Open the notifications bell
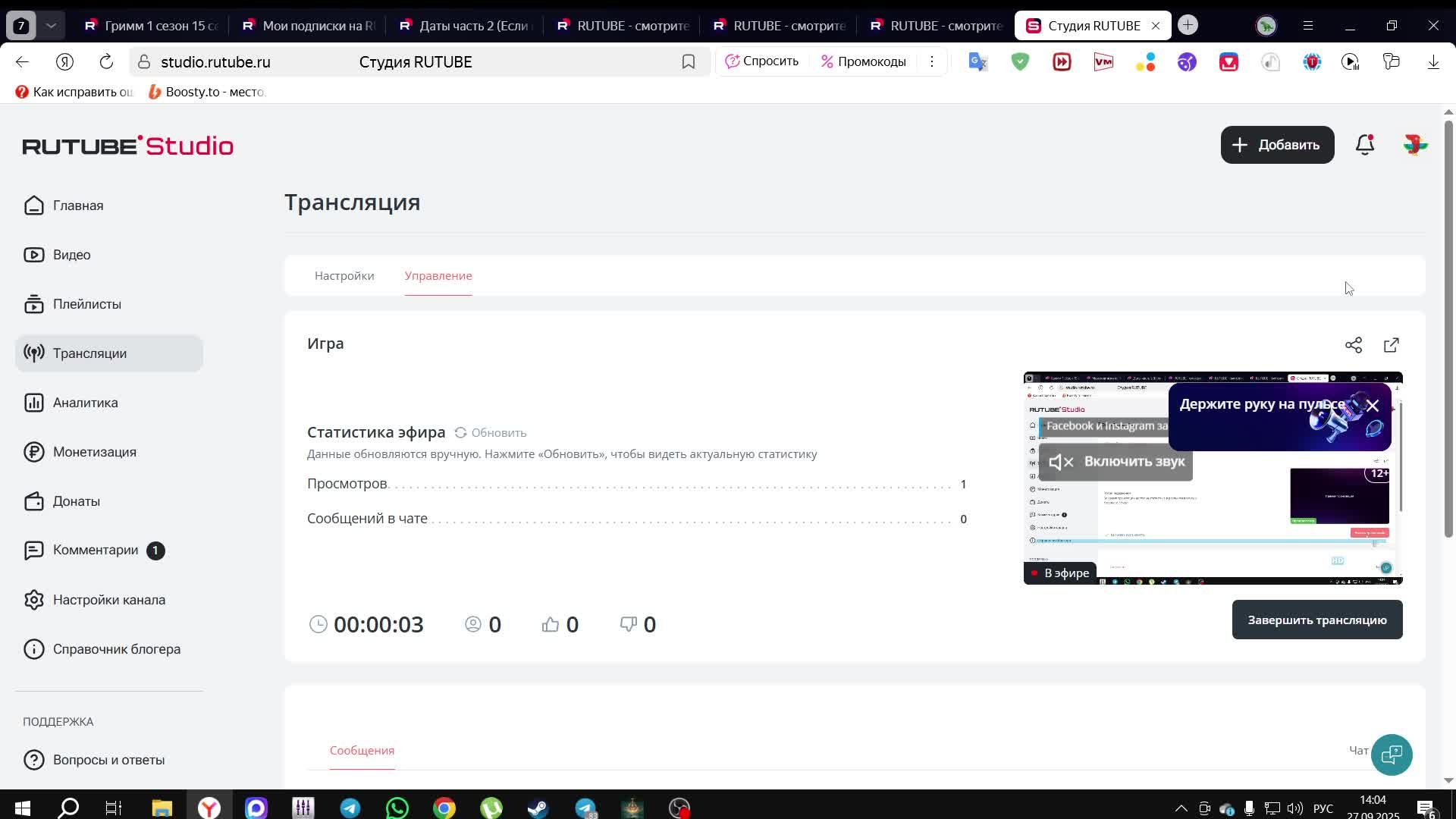The width and height of the screenshot is (1456, 819). point(1365,145)
